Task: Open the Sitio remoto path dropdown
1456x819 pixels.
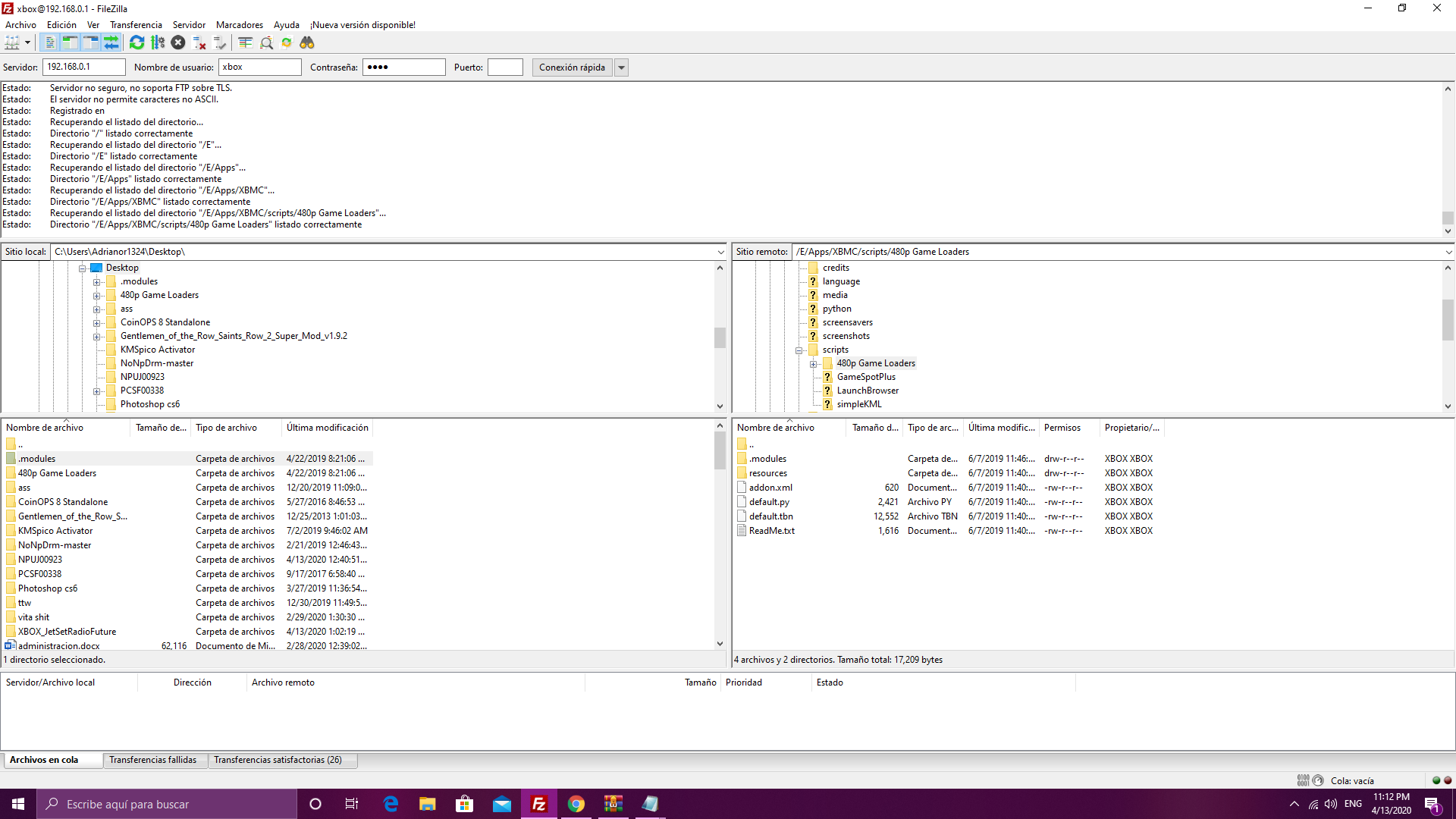Action: tap(1448, 252)
